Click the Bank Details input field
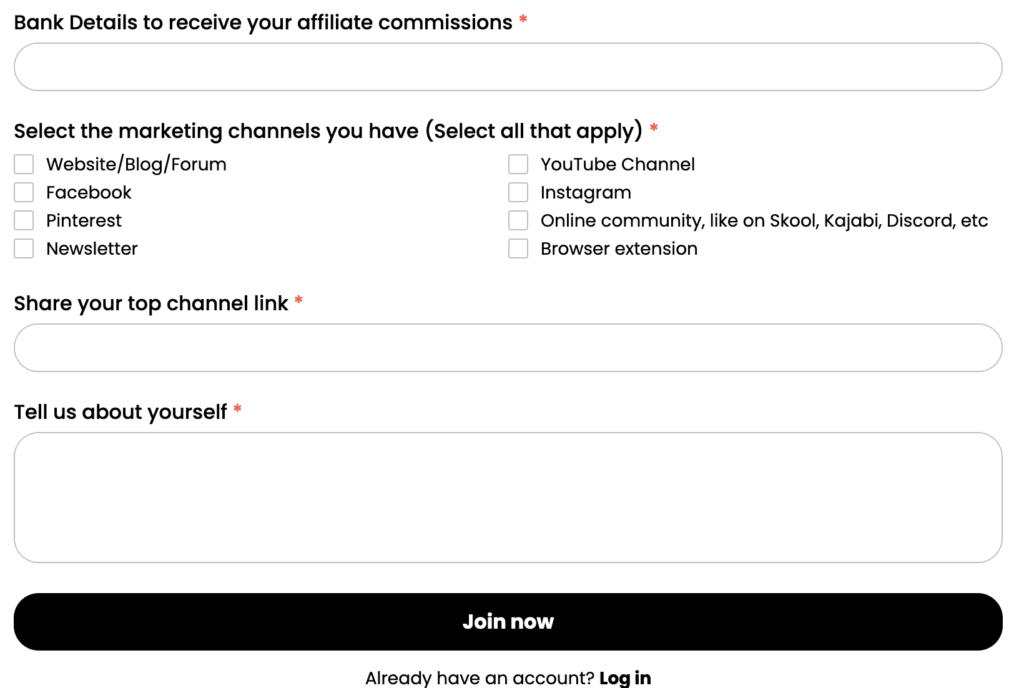 coord(508,67)
